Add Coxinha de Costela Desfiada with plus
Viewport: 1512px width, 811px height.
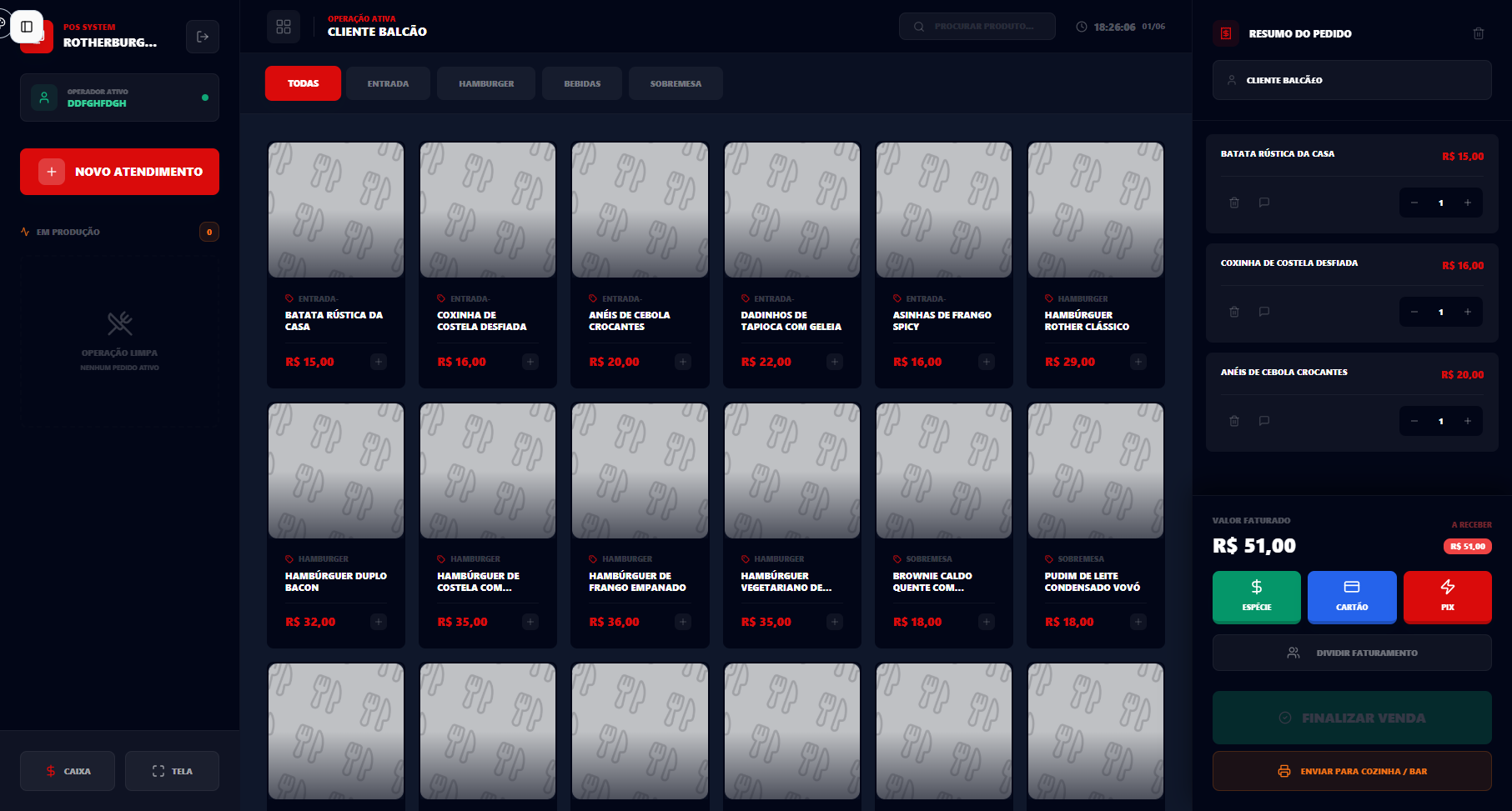(530, 362)
